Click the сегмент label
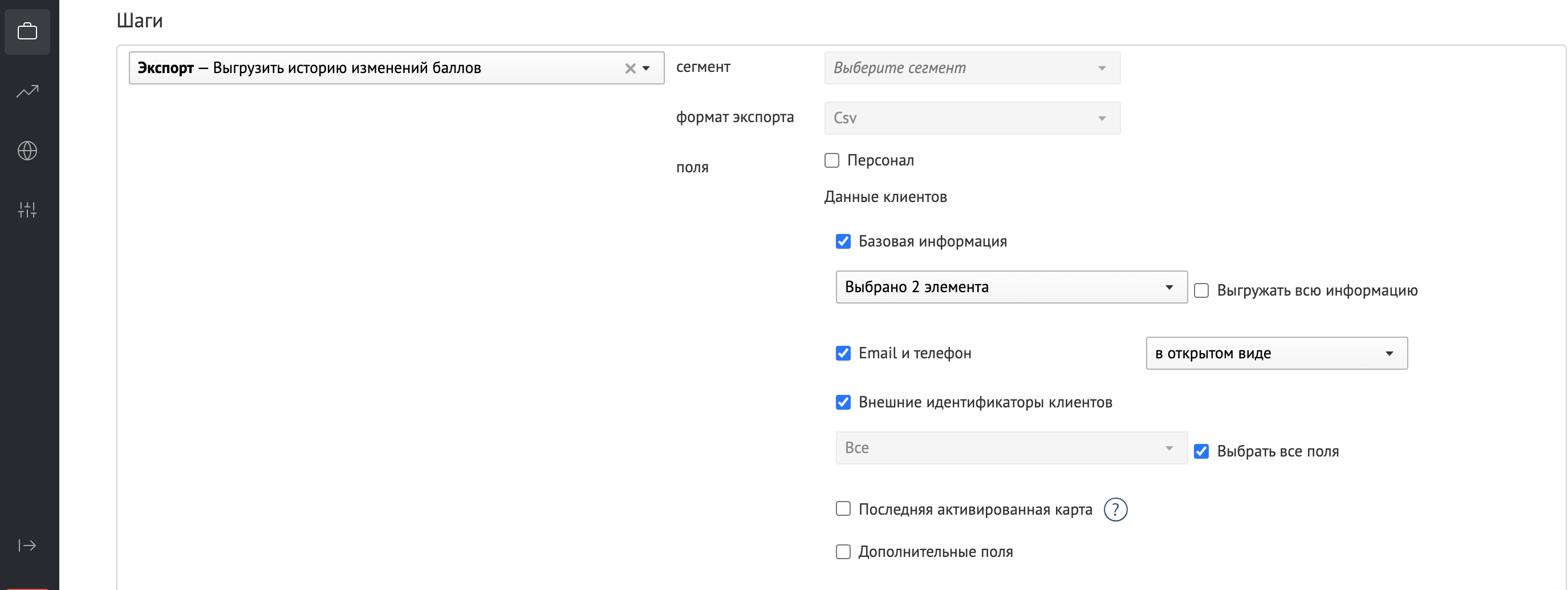 click(703, 67)
